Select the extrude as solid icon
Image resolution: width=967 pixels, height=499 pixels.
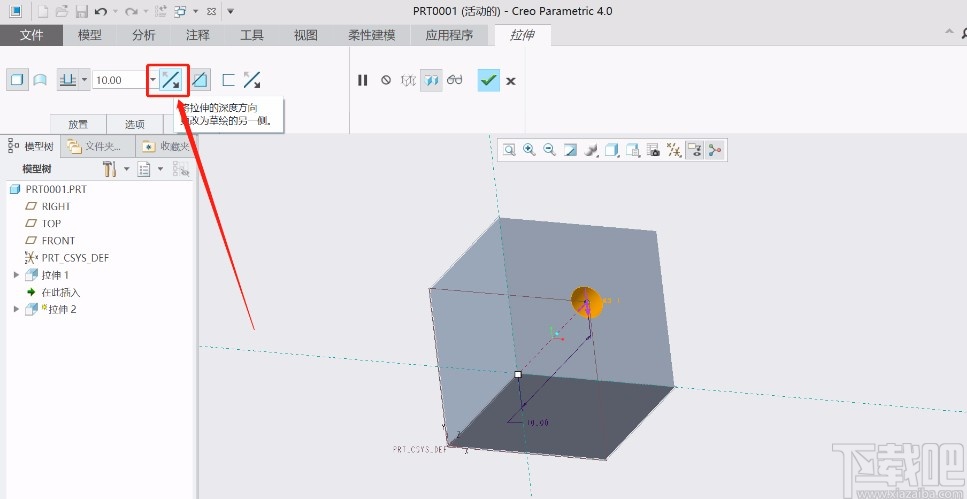click(17, 80)
